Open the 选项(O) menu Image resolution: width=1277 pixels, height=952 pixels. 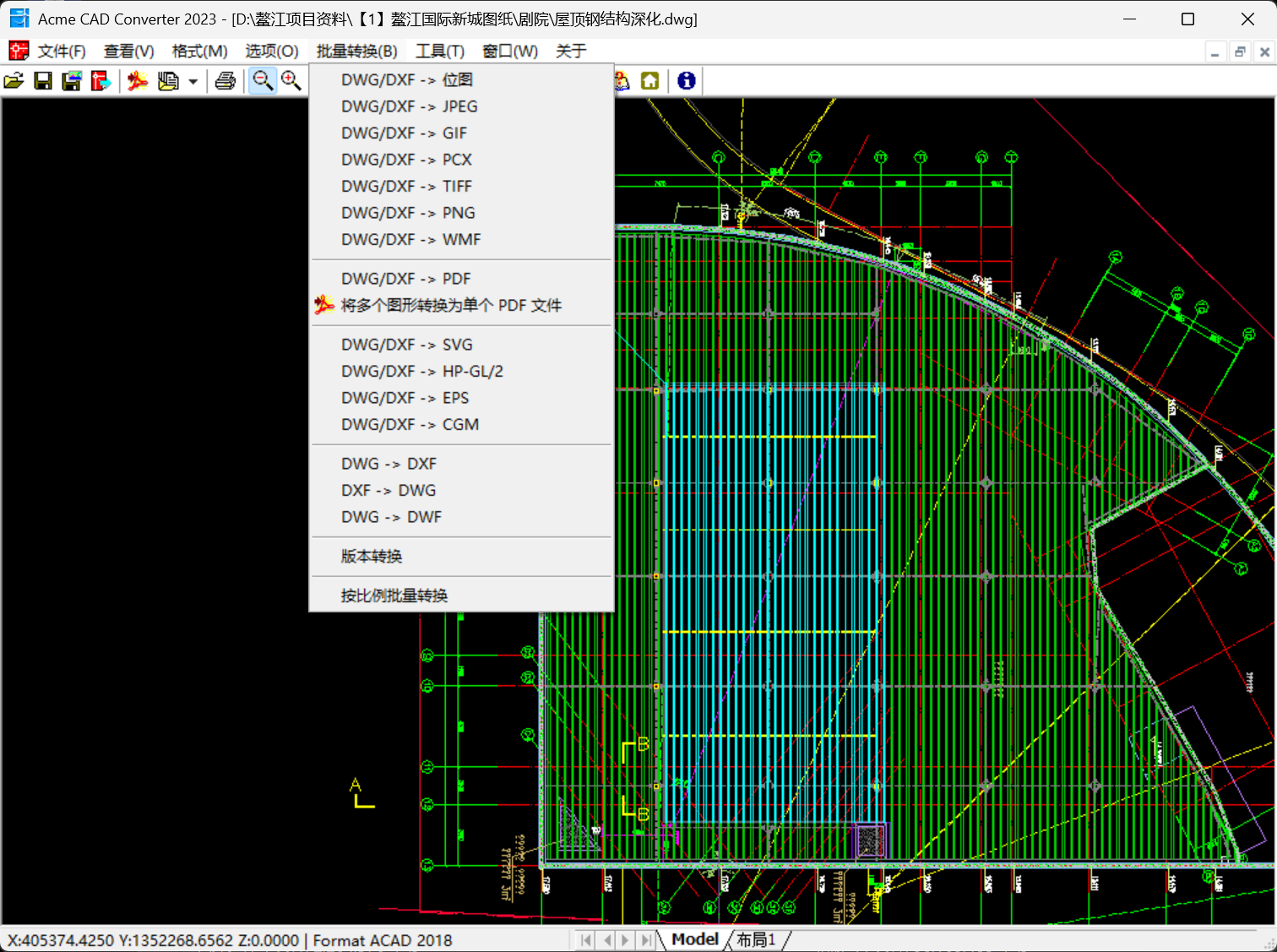[272, 52]
